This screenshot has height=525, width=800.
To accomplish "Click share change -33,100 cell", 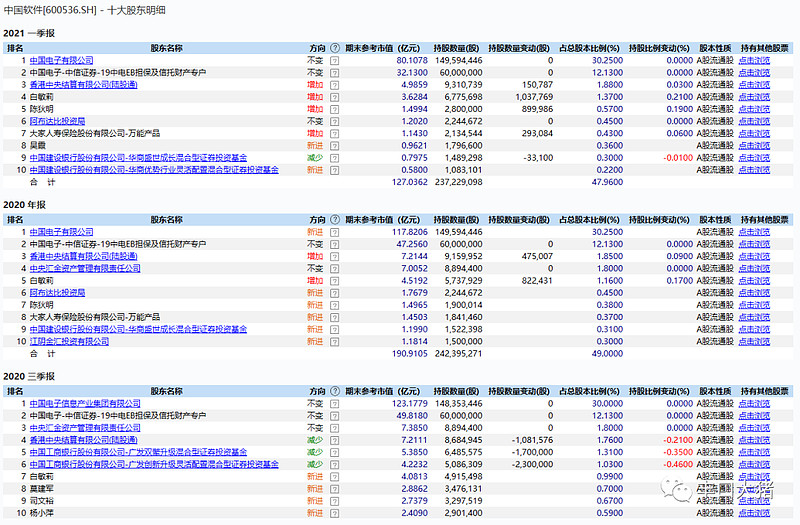I will click(x=538, y=158).
